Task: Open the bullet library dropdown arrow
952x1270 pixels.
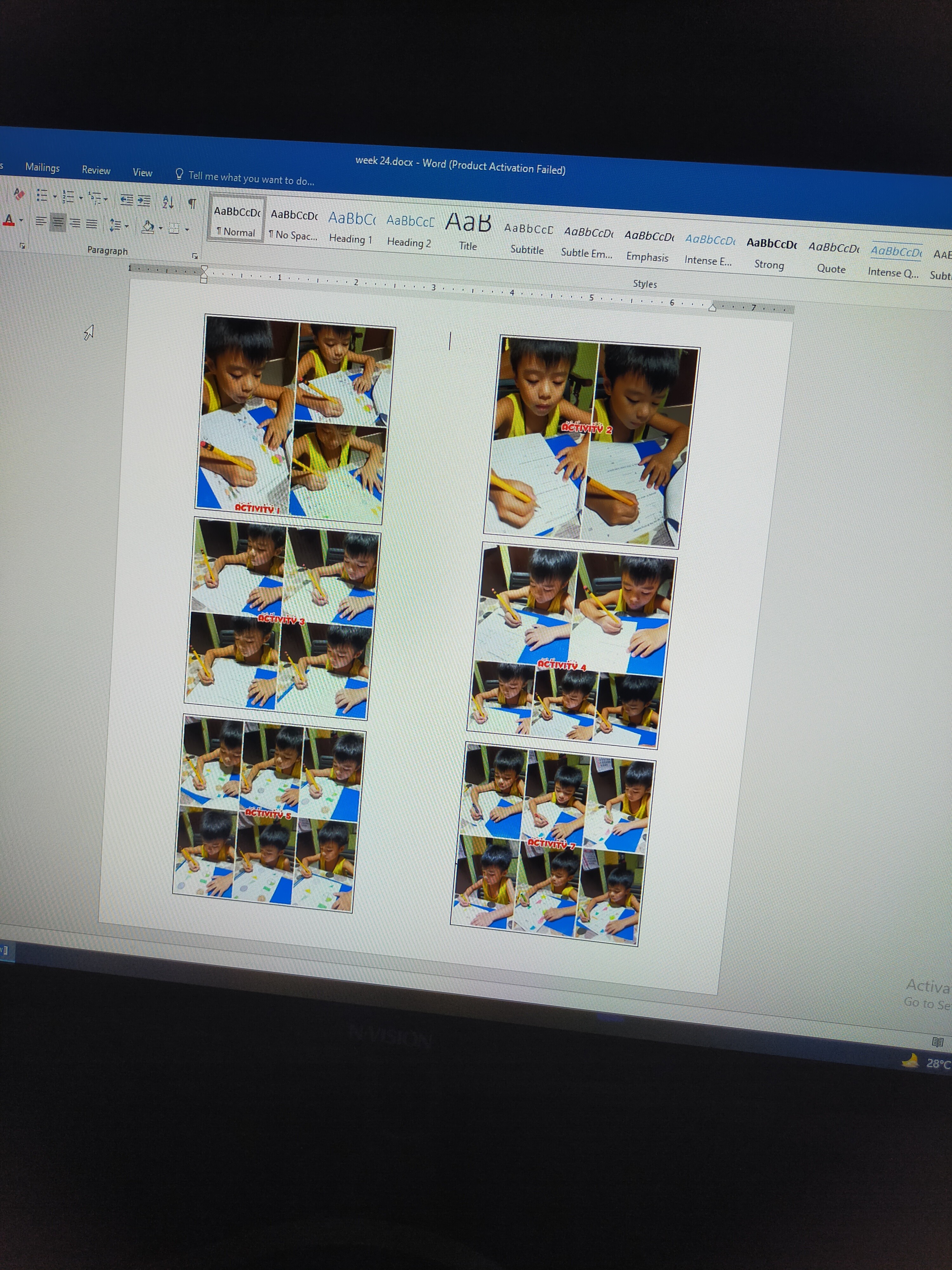Action: click(55, 196)
